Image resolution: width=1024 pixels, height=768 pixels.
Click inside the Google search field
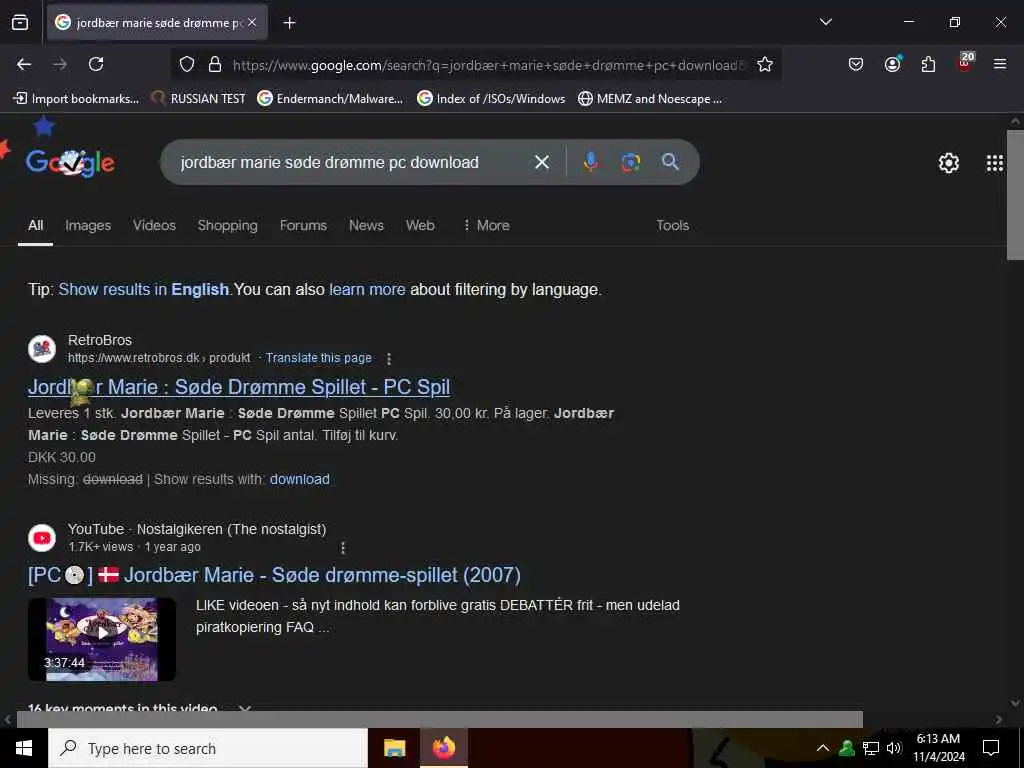[329, 162]
